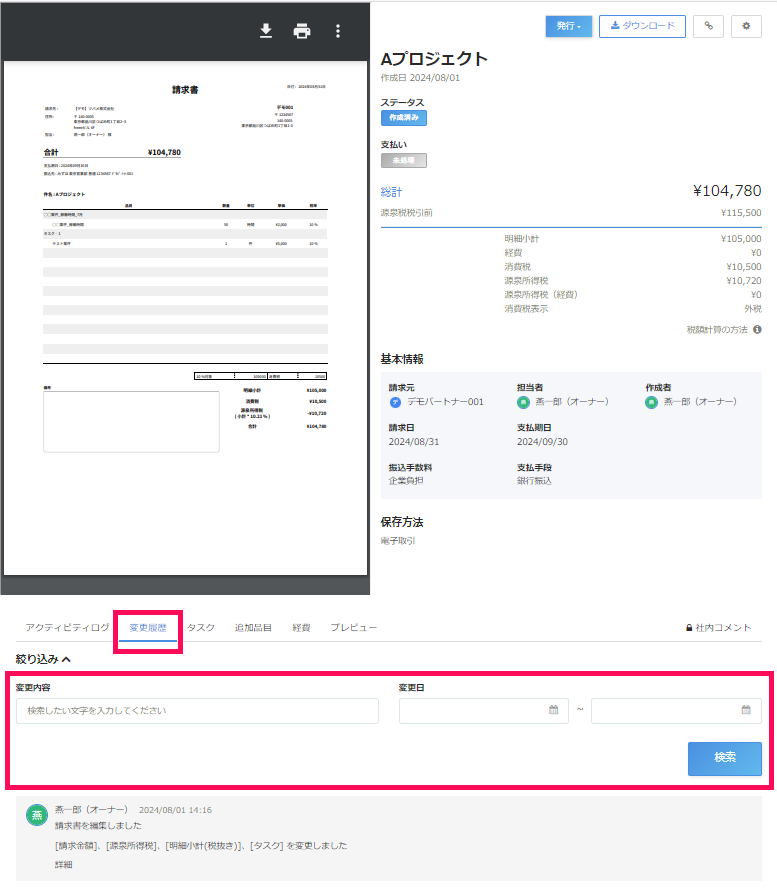Screen dimensions: 777x895
Task: Select the 電子取引 保存方法 value
Action: [x=398, y=541]
